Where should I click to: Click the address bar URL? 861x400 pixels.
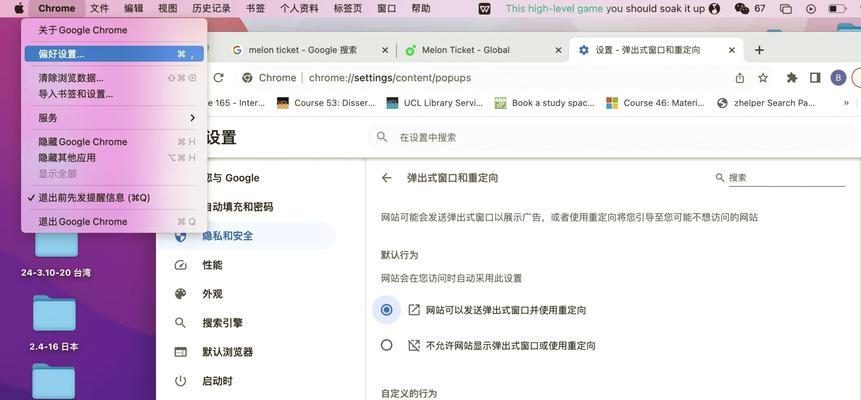[x=390, y=78]
